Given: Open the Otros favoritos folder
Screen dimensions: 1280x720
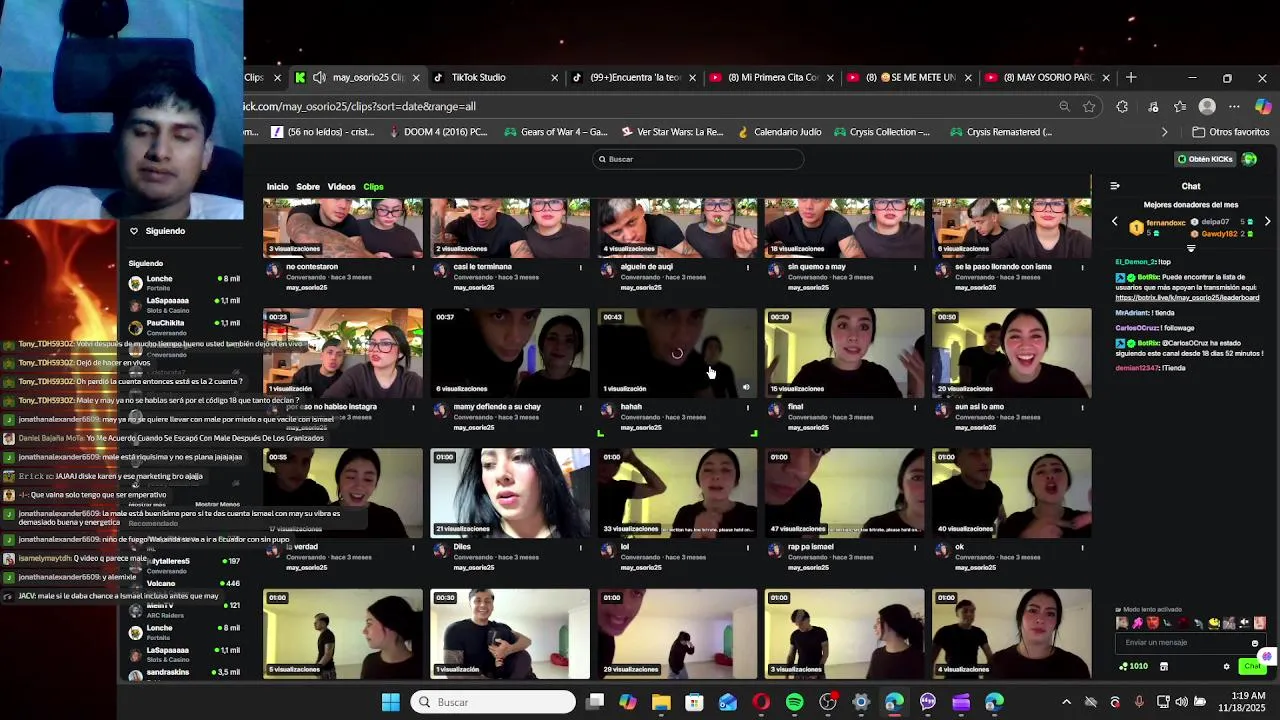Looking at the screenshot, I should [1230, 132].
